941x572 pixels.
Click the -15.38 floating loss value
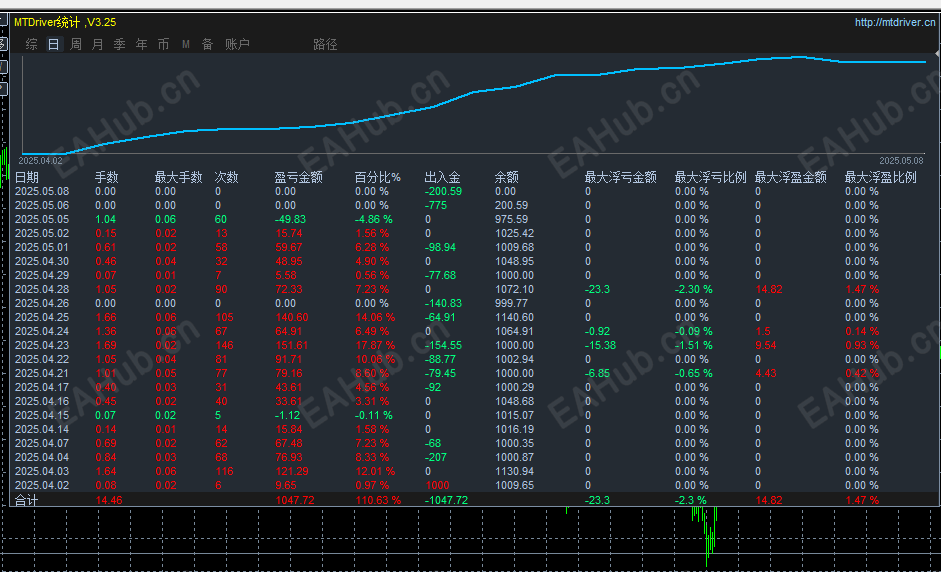coord(600,345)
